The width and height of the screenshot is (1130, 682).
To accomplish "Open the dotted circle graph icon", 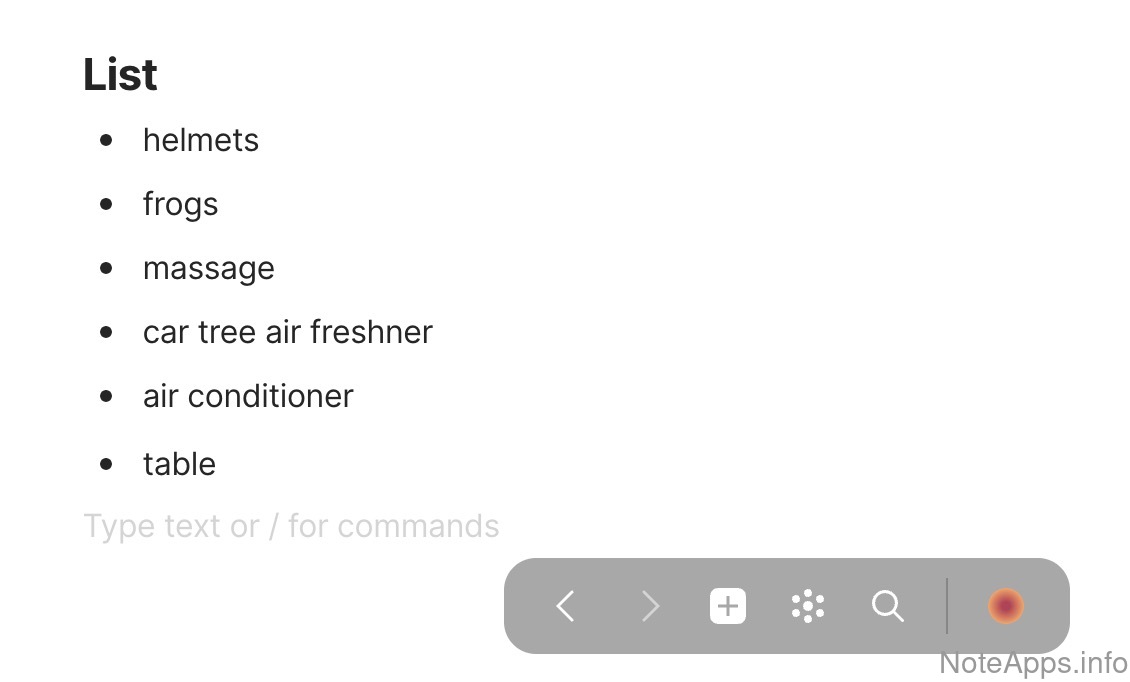I will pyautogui.click(x=807, y=606).
